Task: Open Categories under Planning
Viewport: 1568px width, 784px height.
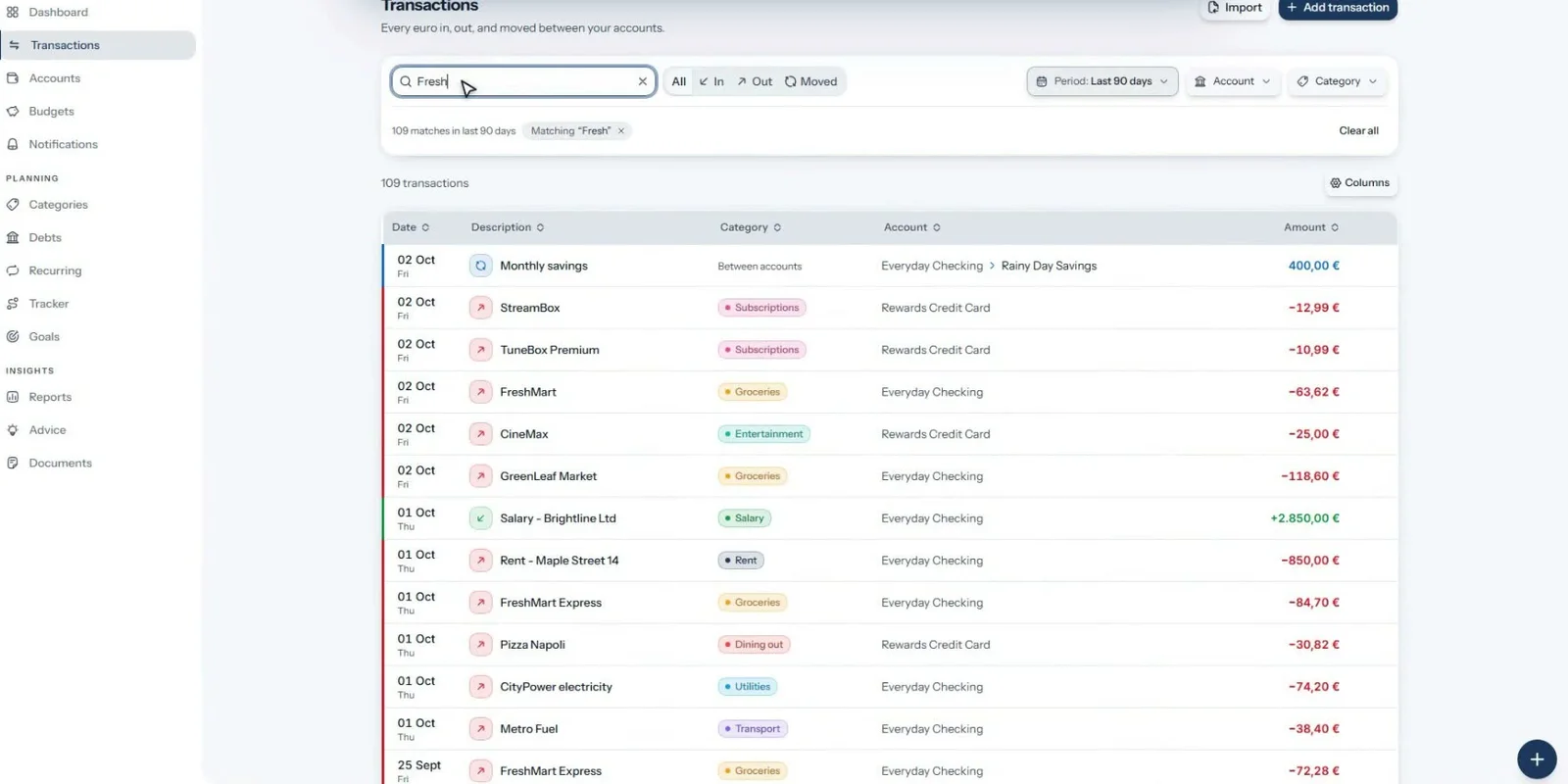Action: [x=58, y=205]
